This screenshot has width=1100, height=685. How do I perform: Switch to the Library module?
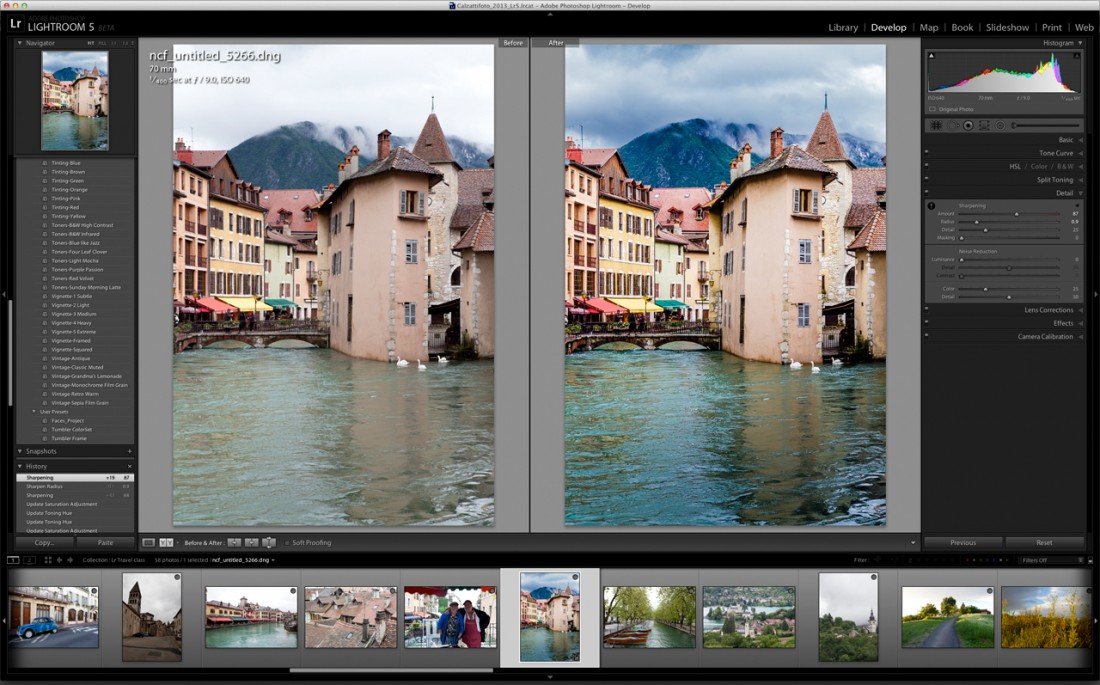843,27
